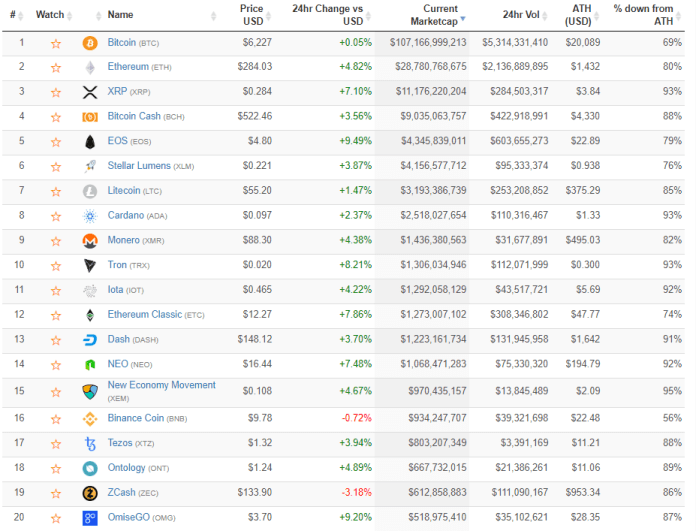Sort by 24hr Vol column header
Screen dimensions: 696x531
524,15
